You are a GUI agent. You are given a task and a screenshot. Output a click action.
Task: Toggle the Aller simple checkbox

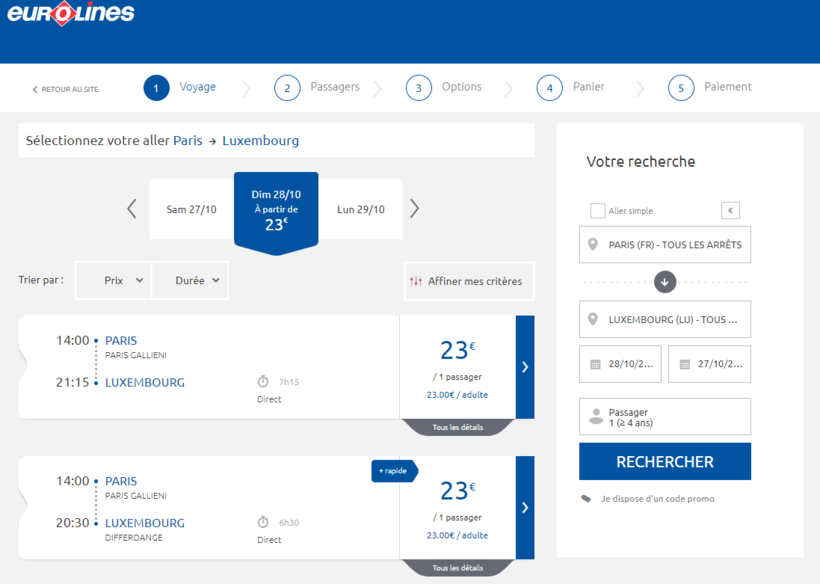click(x=598, y=211)
